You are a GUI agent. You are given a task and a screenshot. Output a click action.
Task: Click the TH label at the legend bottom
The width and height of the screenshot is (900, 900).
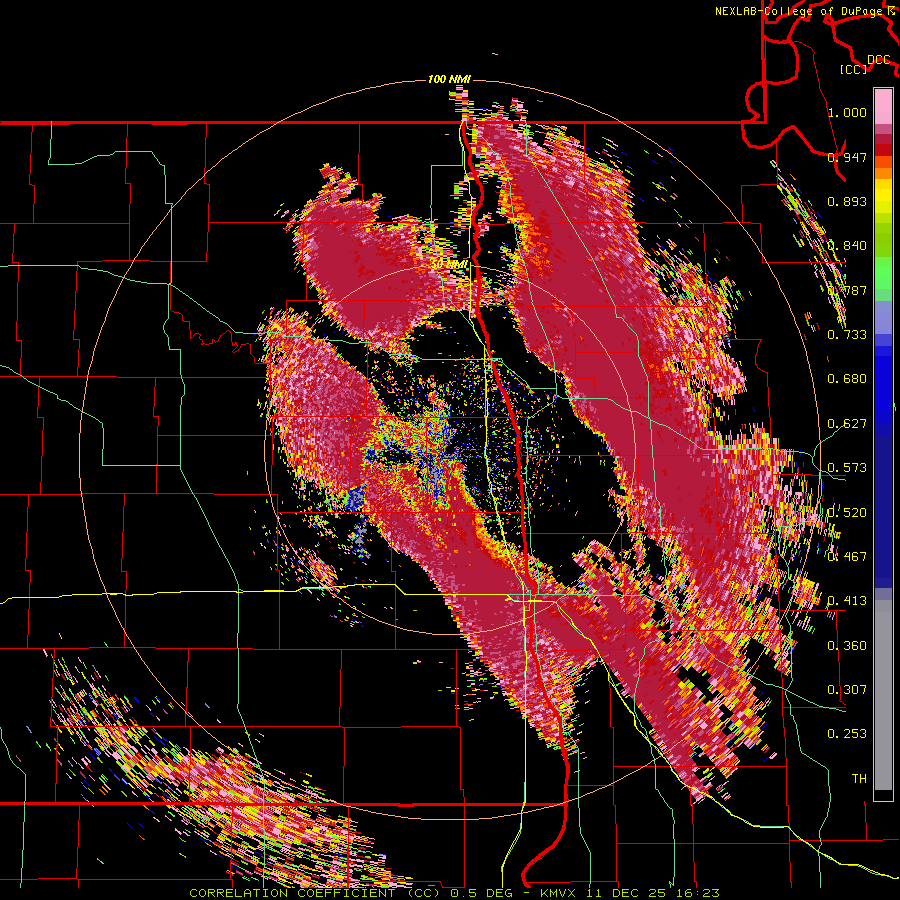tap(859, 778)
